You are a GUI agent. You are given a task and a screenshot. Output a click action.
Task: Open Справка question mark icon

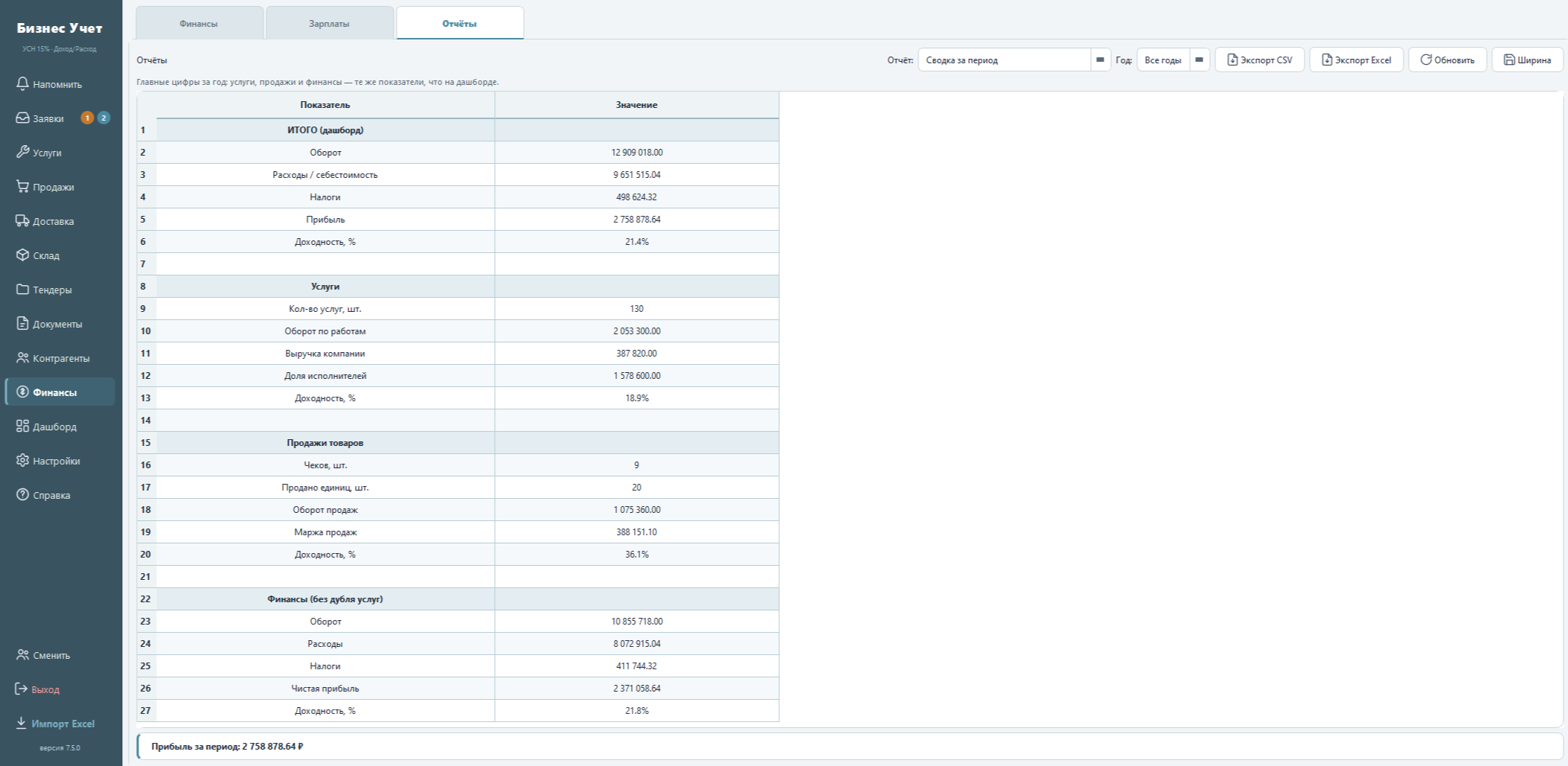(x=22, y=494)
